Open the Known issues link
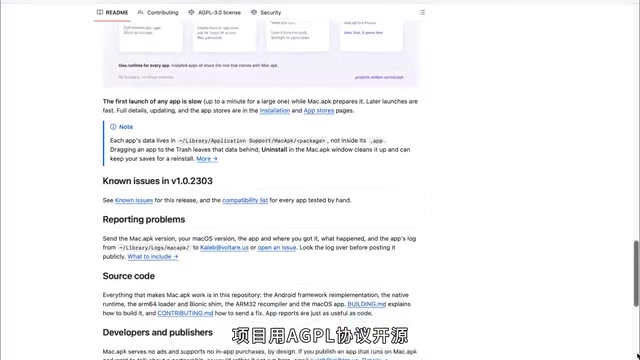Screen dimensions: 640x360 click(x=134, y=200)
